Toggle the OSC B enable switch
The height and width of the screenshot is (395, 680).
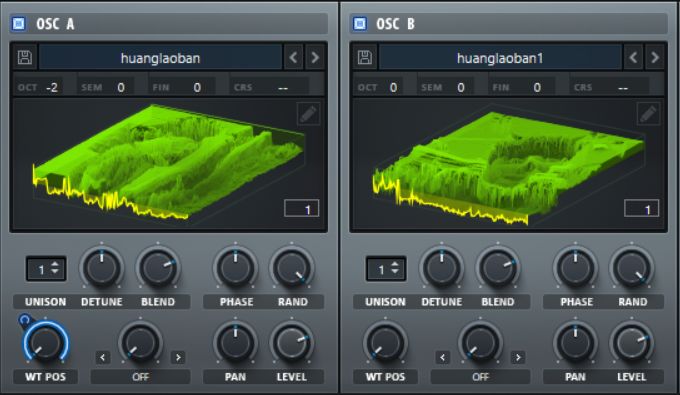tap(360, 23)
